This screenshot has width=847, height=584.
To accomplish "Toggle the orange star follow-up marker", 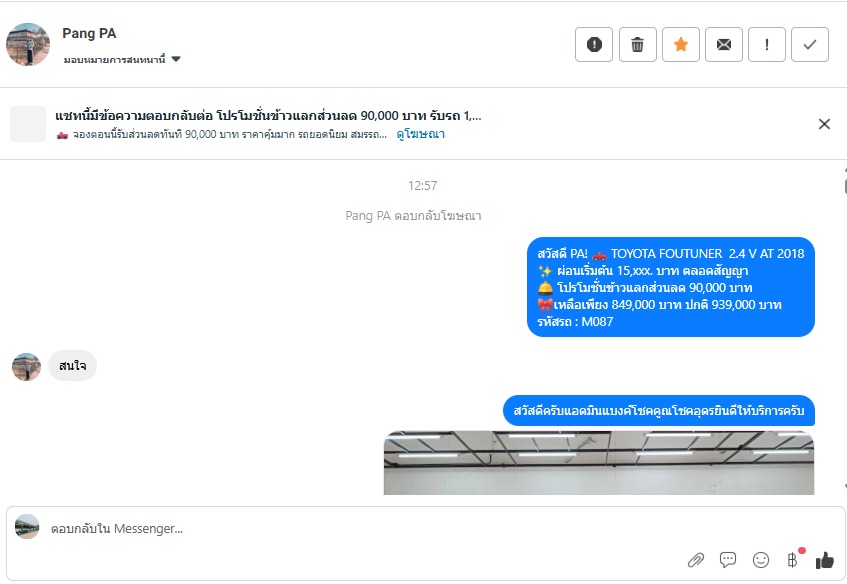I will pos(681,44).
